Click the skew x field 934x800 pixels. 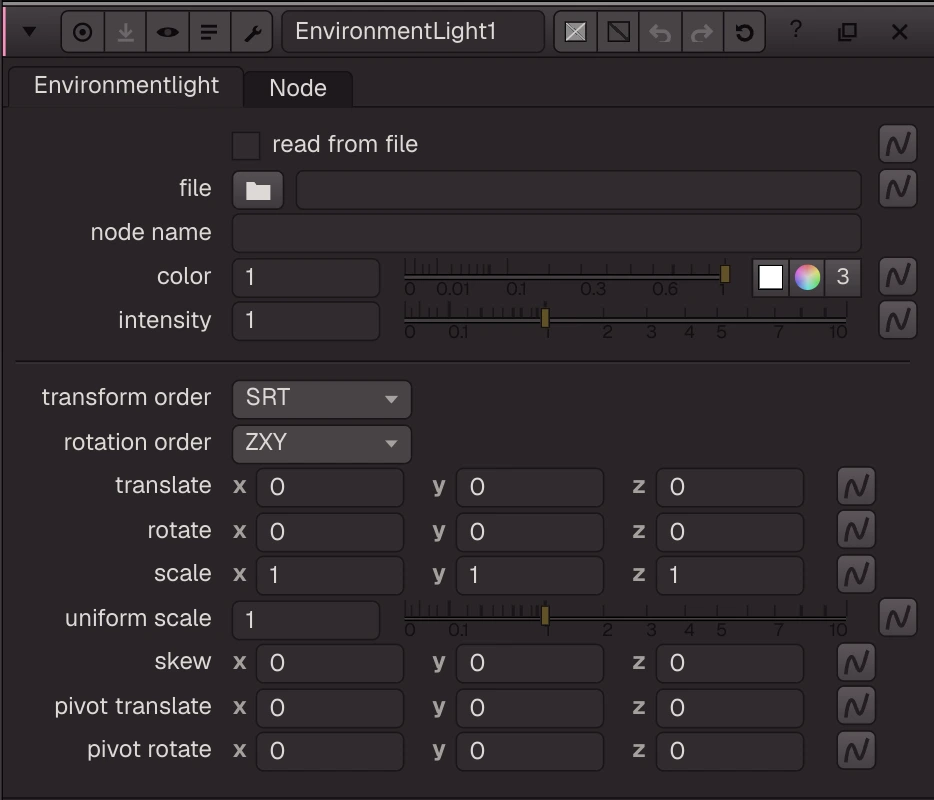coord(330,663)
